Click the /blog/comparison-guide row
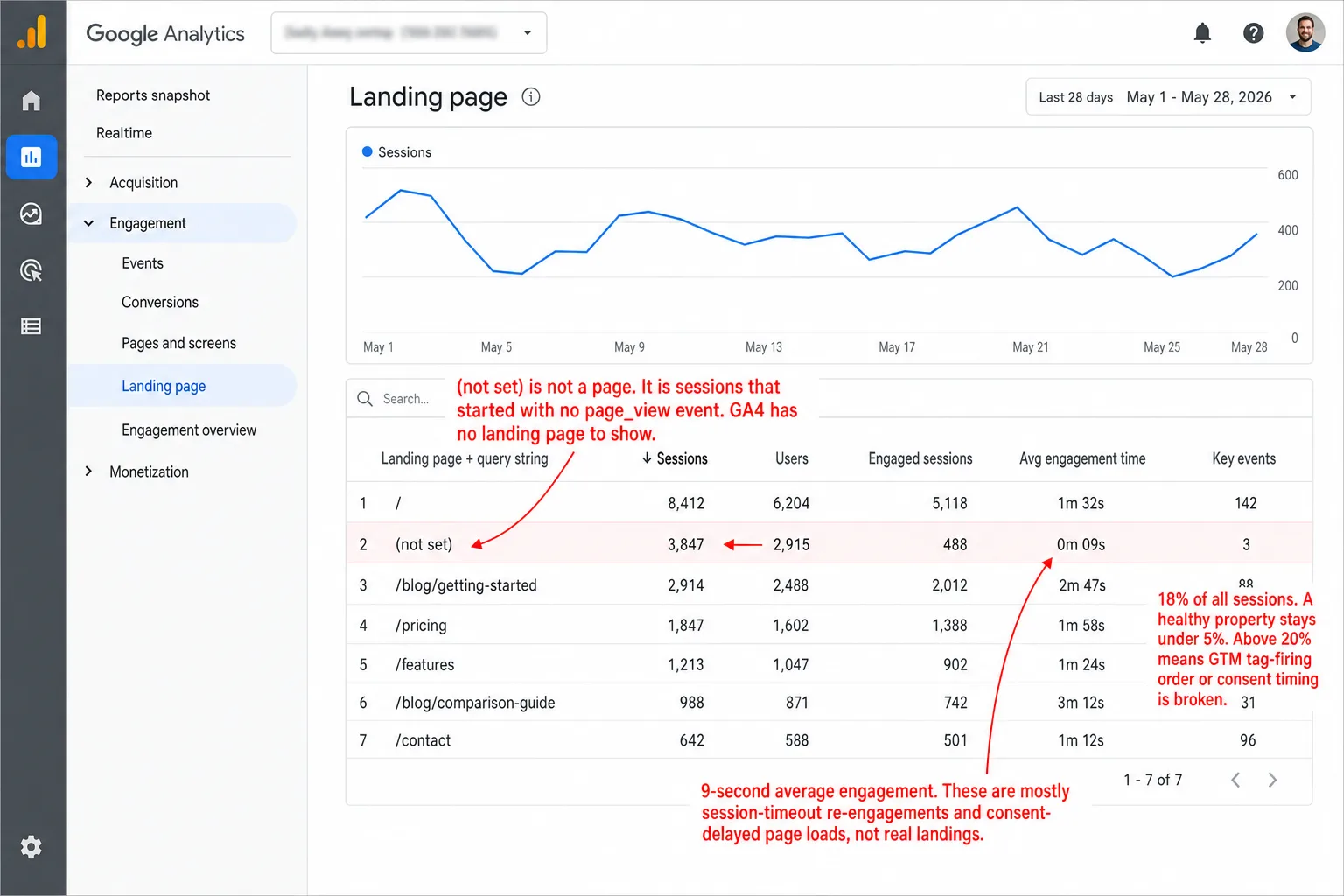This screenshot has width=1344, height=896. click(829, 703)
